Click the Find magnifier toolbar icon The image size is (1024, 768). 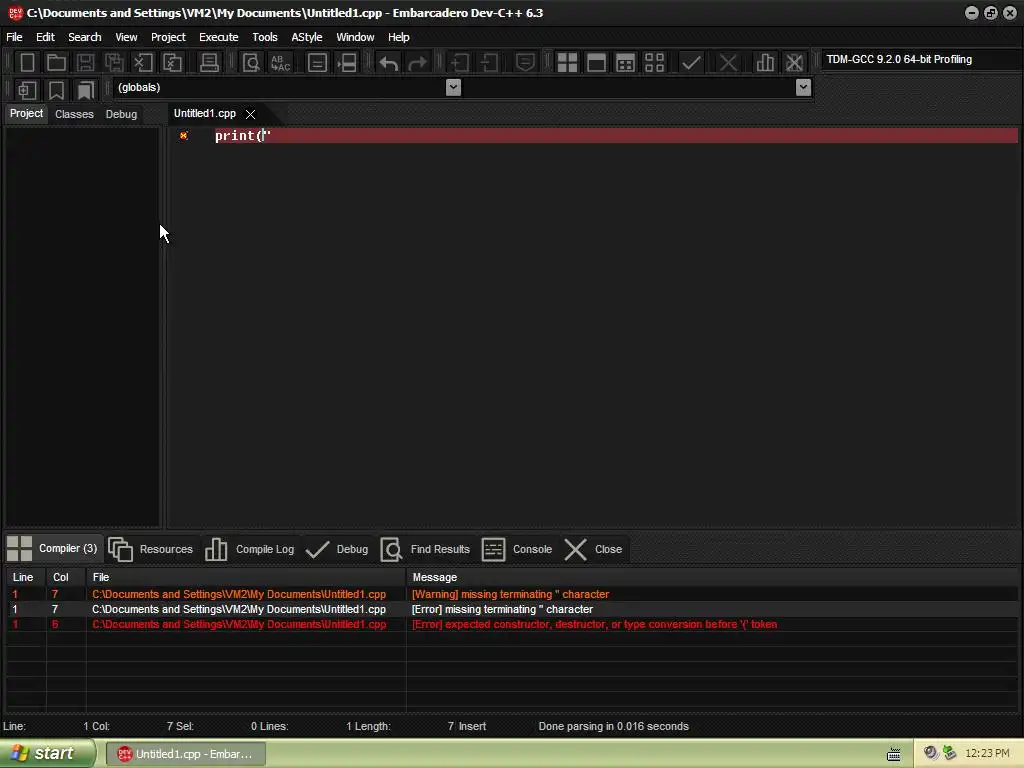(x=251, y=63)
